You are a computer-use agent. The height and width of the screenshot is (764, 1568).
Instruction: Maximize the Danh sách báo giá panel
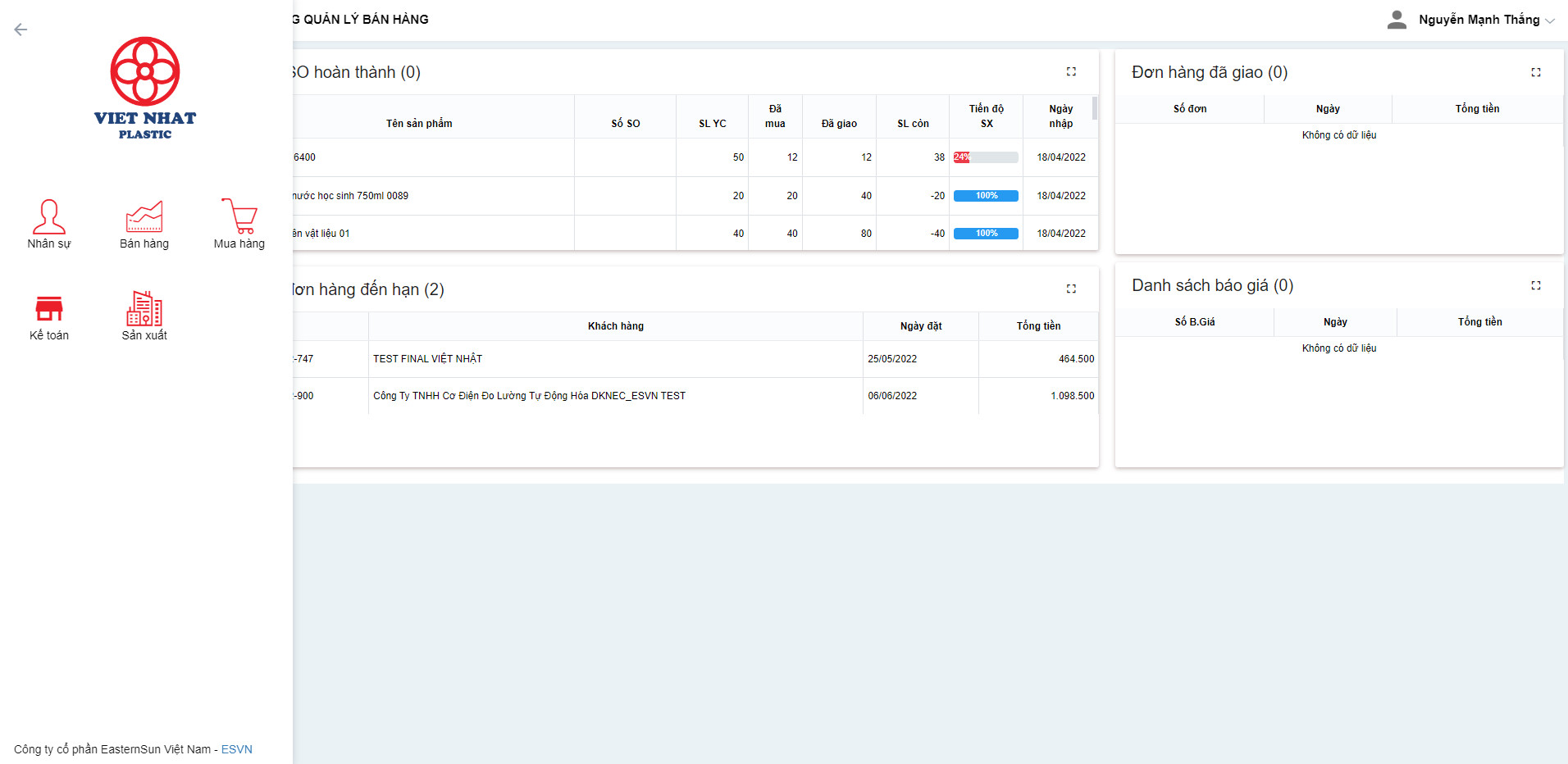(1536, 285)
